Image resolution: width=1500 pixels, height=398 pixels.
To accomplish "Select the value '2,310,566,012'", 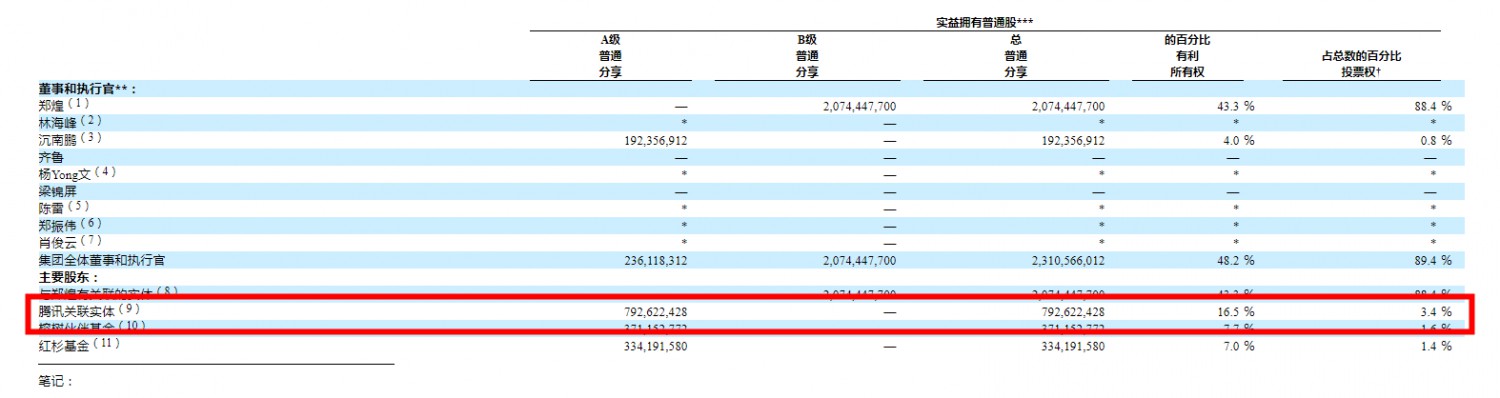I will click(x=1067, y=260).
